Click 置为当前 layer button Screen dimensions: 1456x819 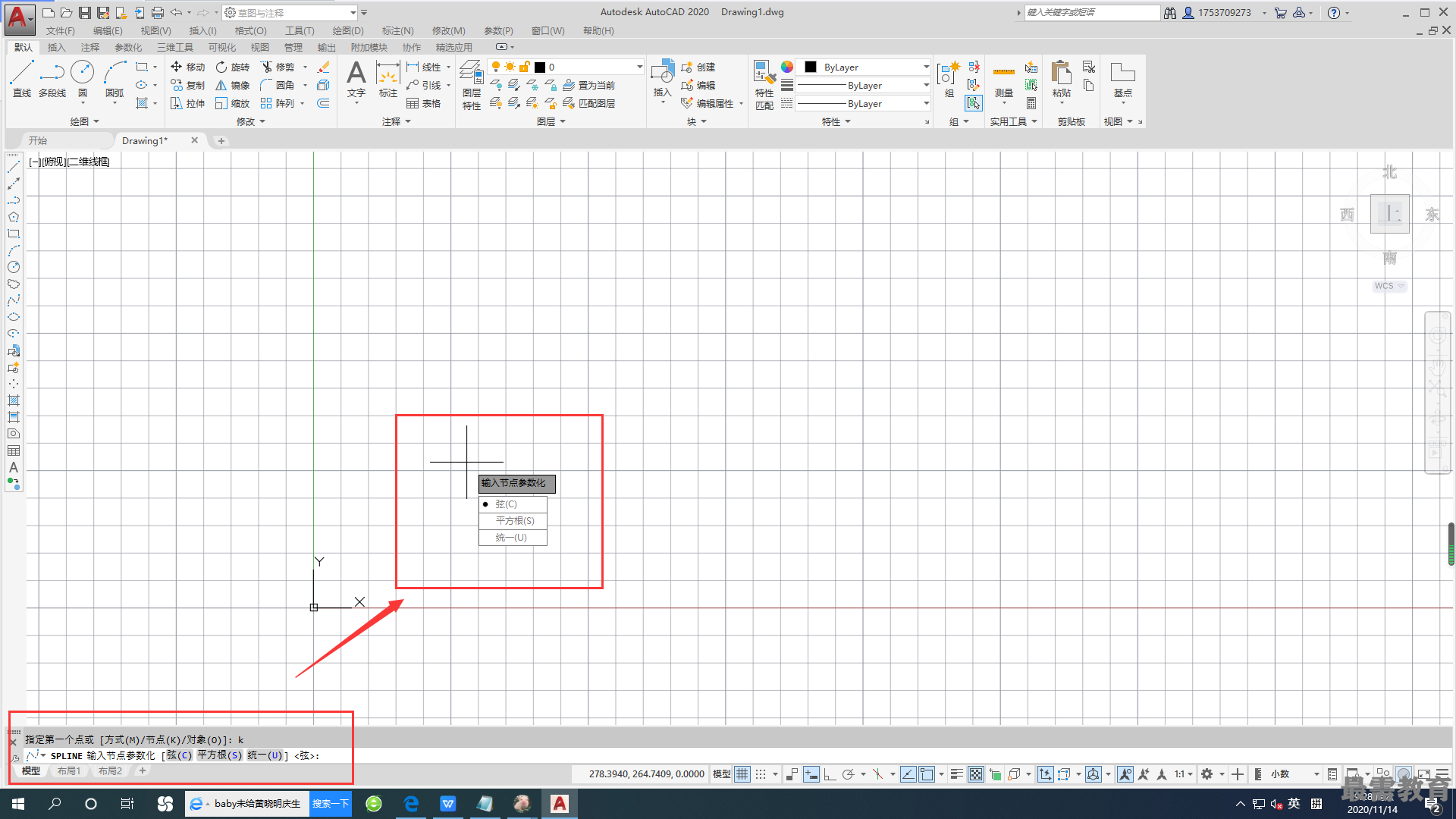coord(589,85)
